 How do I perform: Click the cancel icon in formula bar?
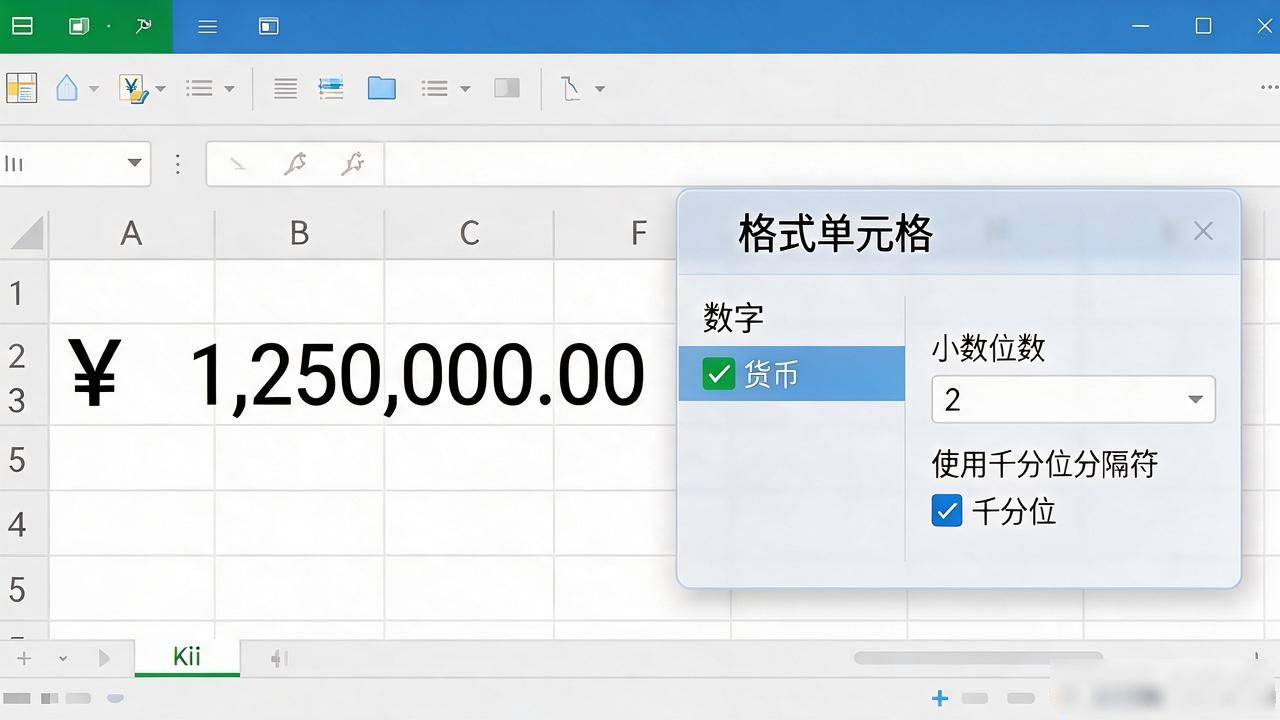(238, 163)
